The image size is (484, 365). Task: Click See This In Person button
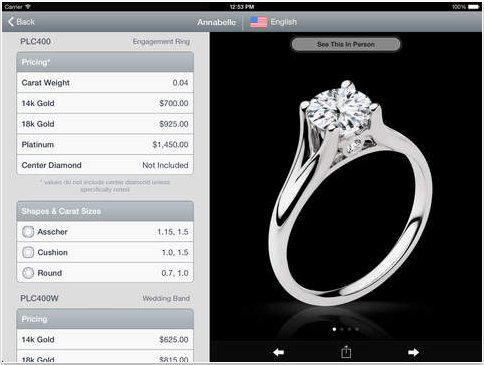coord(346,44)
